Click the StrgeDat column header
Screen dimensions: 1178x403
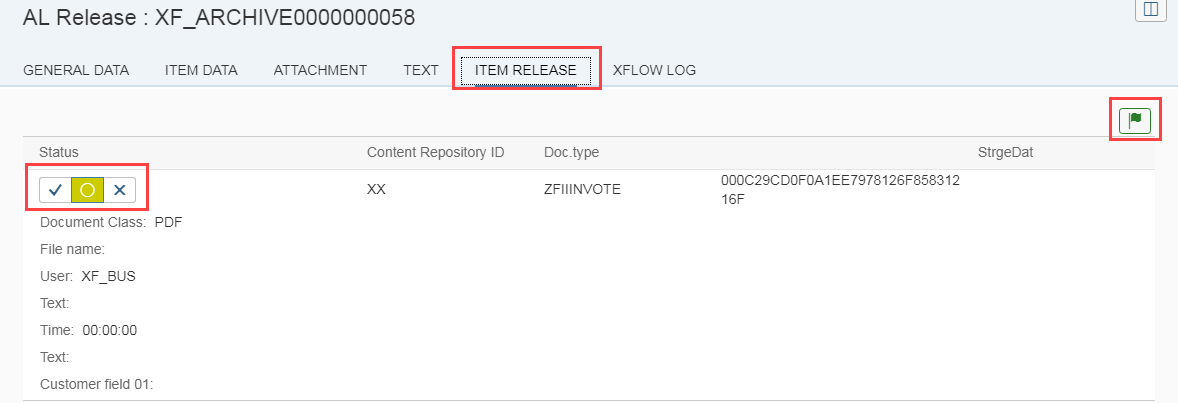1011,152
